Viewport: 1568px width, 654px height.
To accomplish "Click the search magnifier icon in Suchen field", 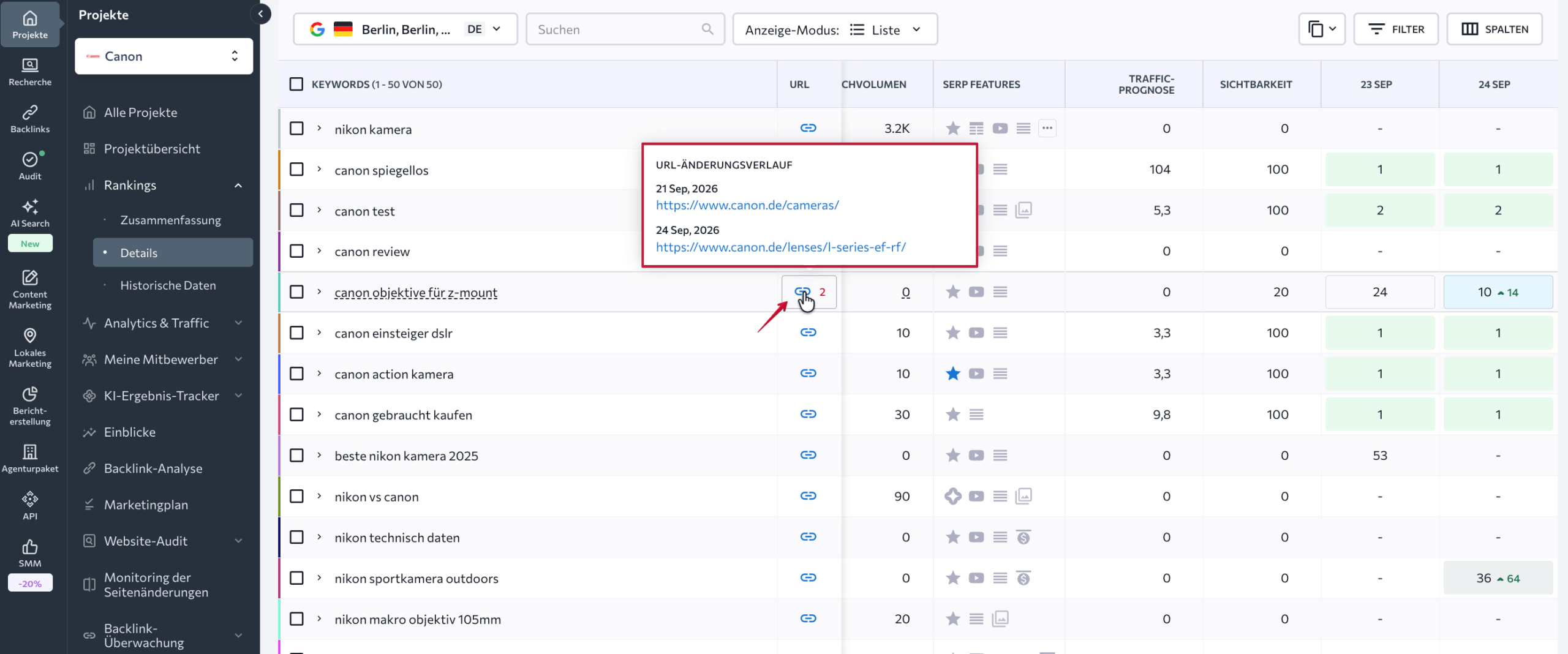I will [707, 29].
